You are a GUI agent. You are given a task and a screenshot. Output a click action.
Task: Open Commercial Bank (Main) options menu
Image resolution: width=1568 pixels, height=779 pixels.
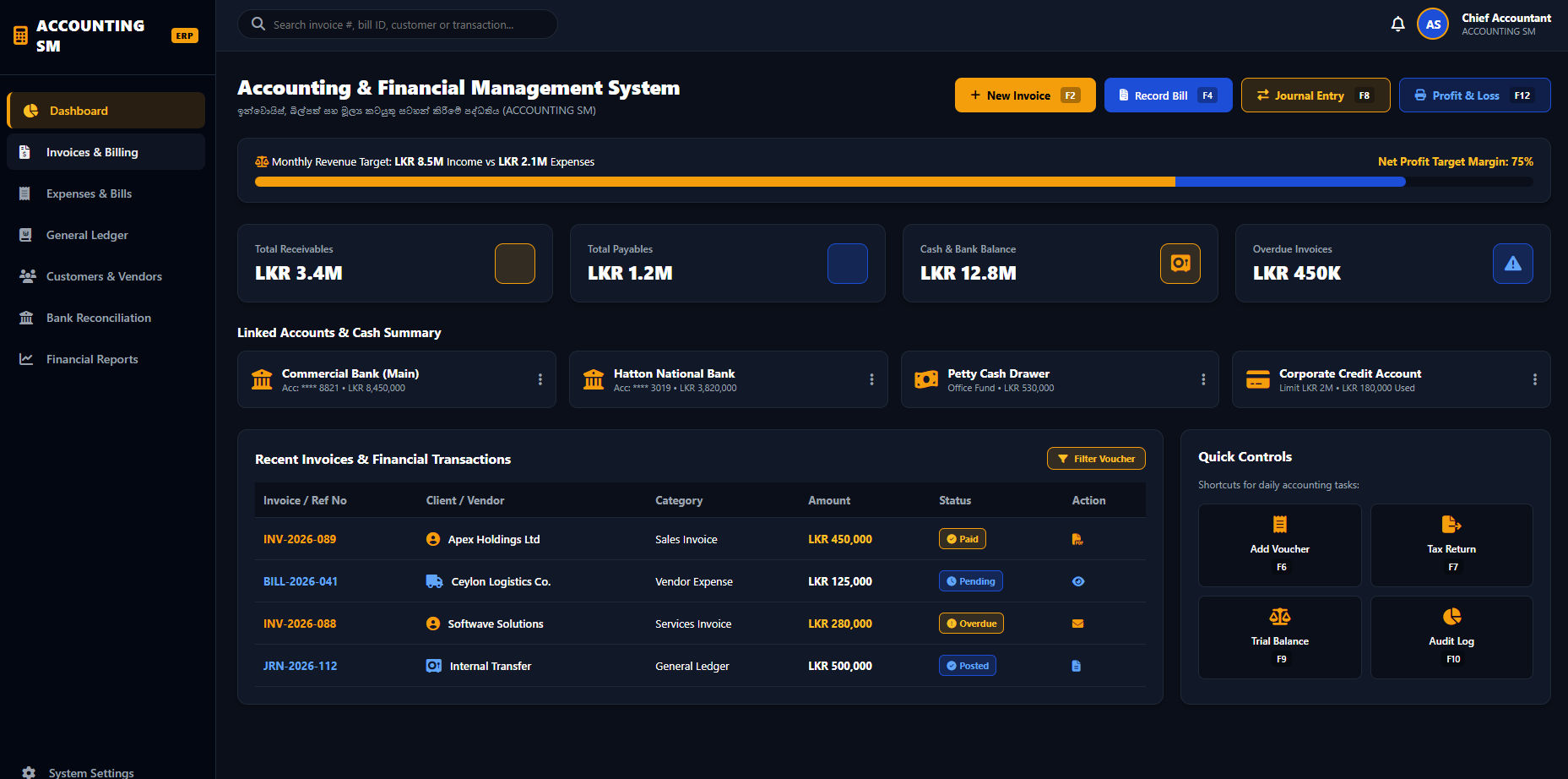[540, 379]
